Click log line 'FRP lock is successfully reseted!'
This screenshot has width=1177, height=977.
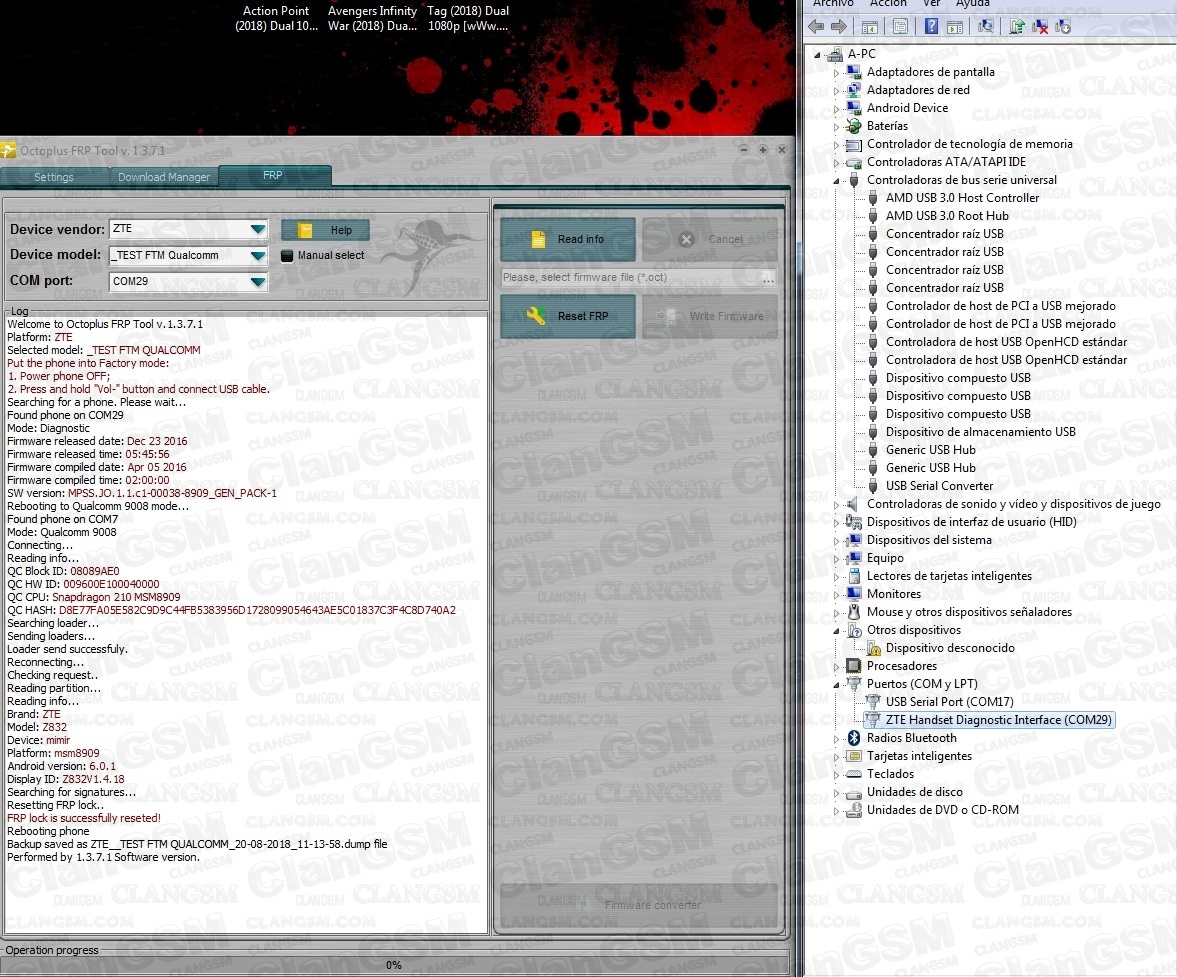(84, 818)
